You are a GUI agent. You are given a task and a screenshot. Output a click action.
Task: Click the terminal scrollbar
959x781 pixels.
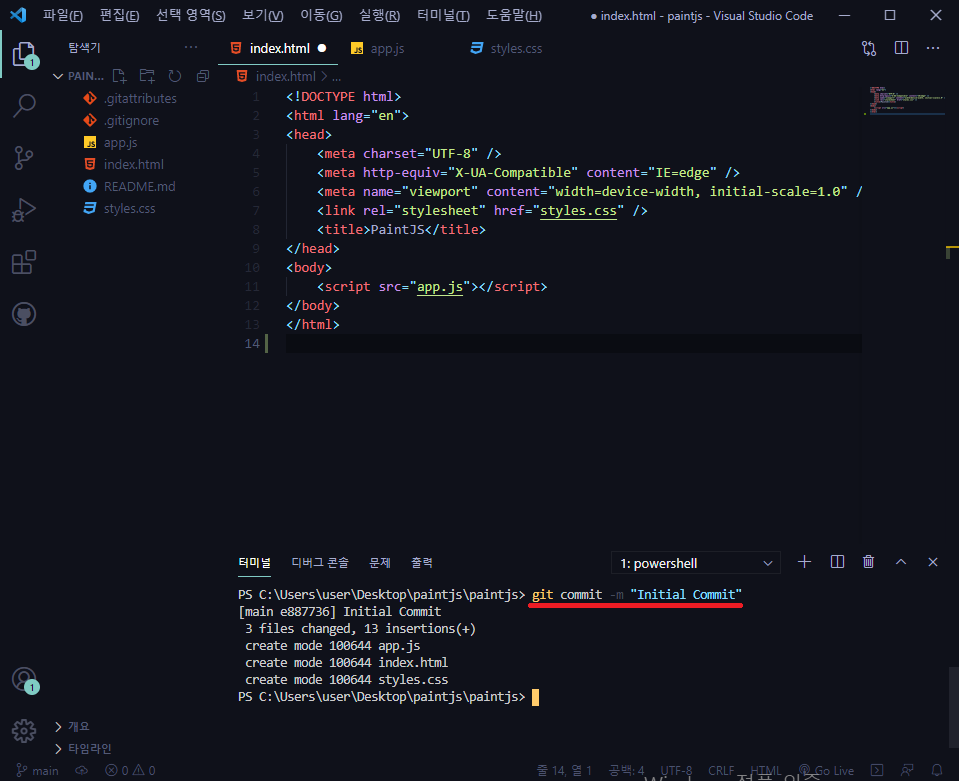(x=953, y=706)
